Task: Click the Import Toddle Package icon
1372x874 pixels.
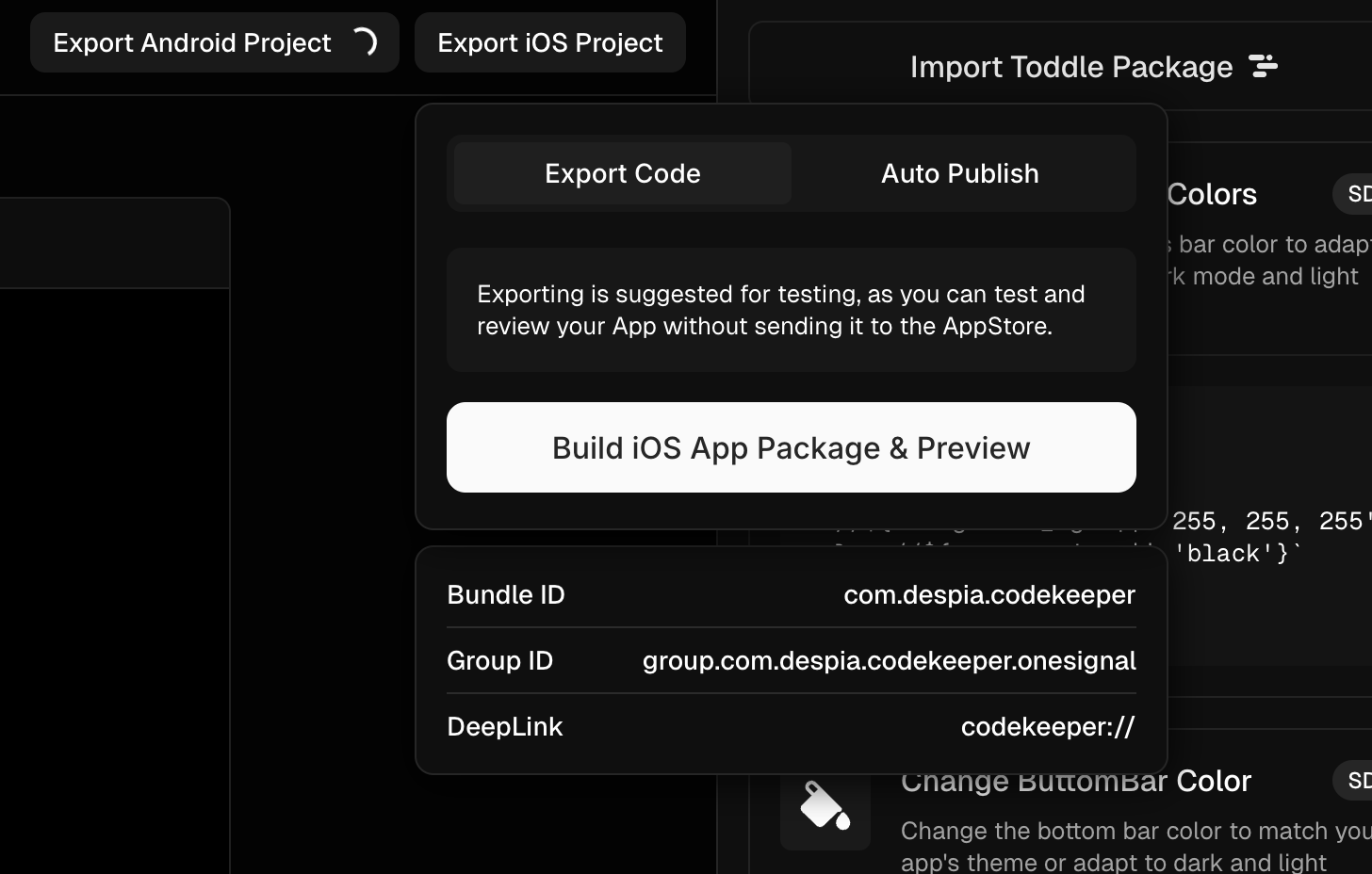Action: [1263, 66]
